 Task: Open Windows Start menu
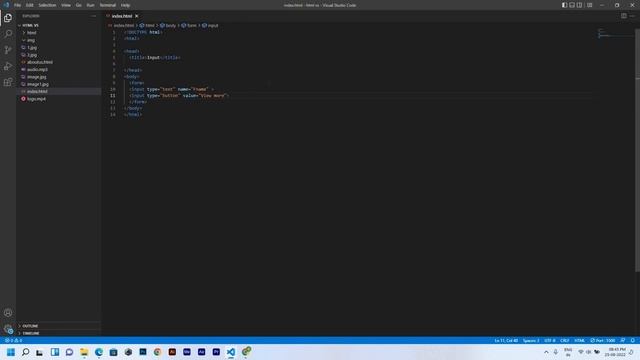click(x=11, y=352)
